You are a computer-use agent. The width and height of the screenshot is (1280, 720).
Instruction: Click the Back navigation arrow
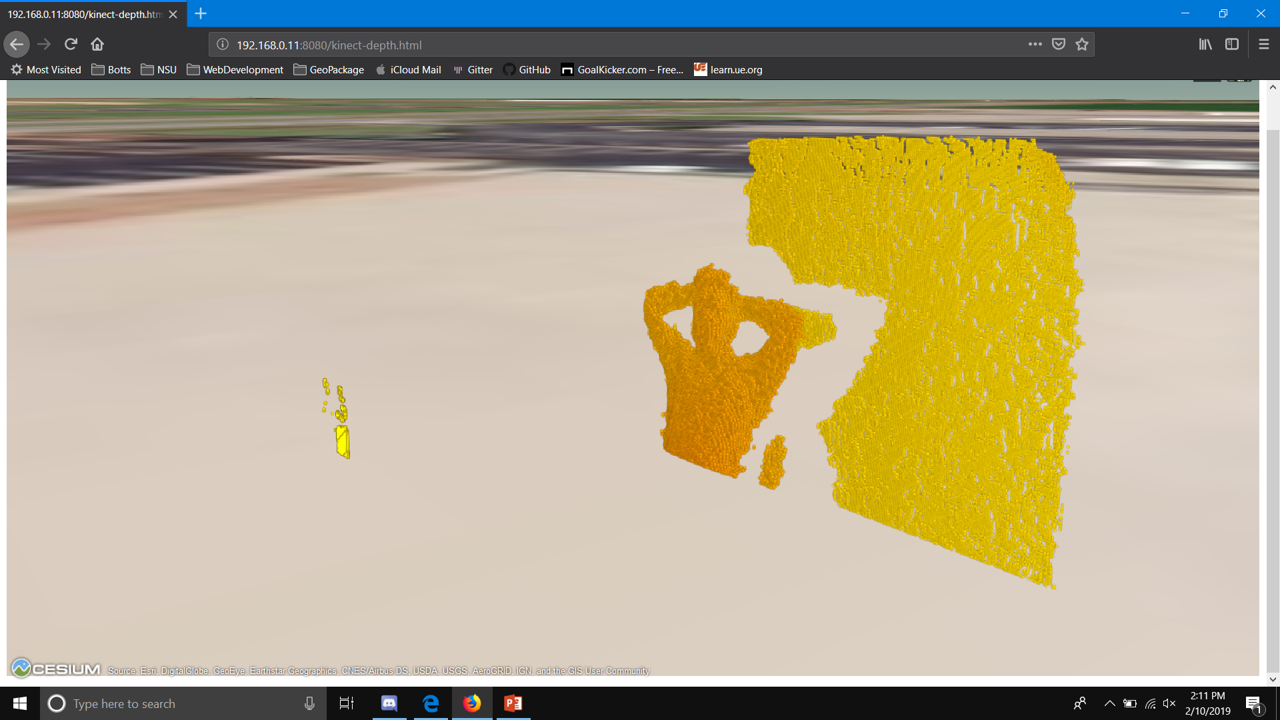16,44
